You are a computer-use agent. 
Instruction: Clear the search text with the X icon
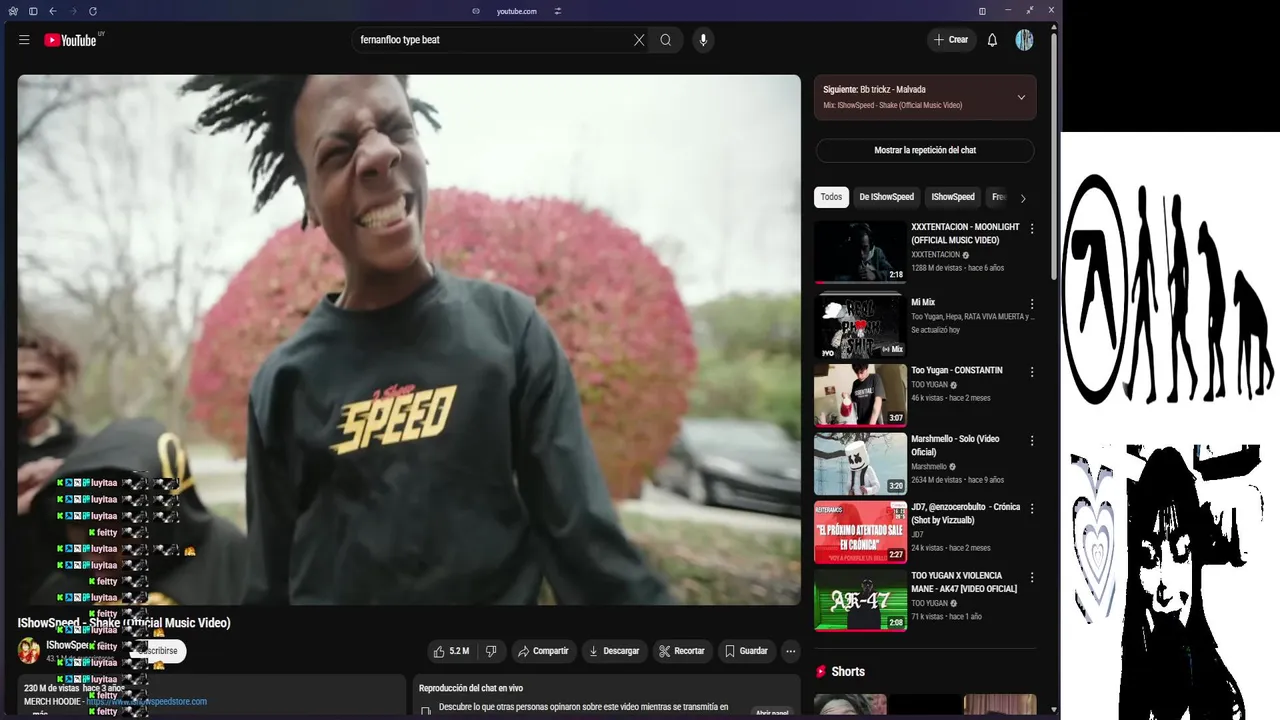[639, 40]
